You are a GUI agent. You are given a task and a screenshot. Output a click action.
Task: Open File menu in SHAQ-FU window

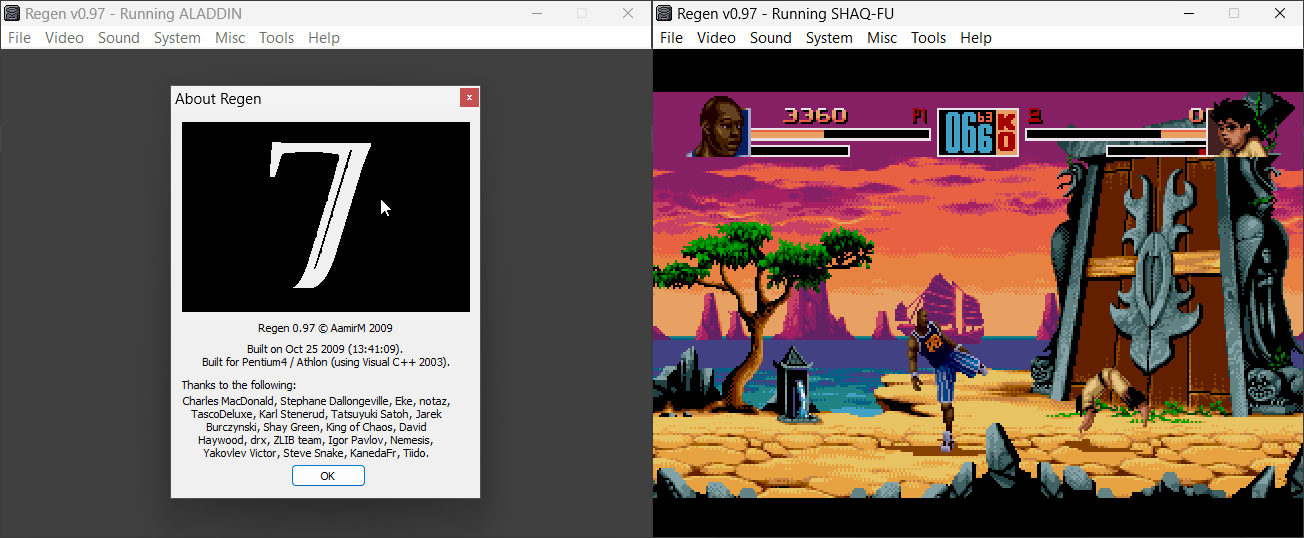[672, 38]
